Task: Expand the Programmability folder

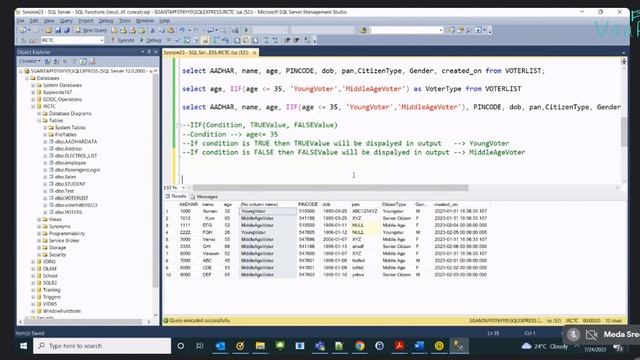Action: pyautogui.click(x=39, y=233)
